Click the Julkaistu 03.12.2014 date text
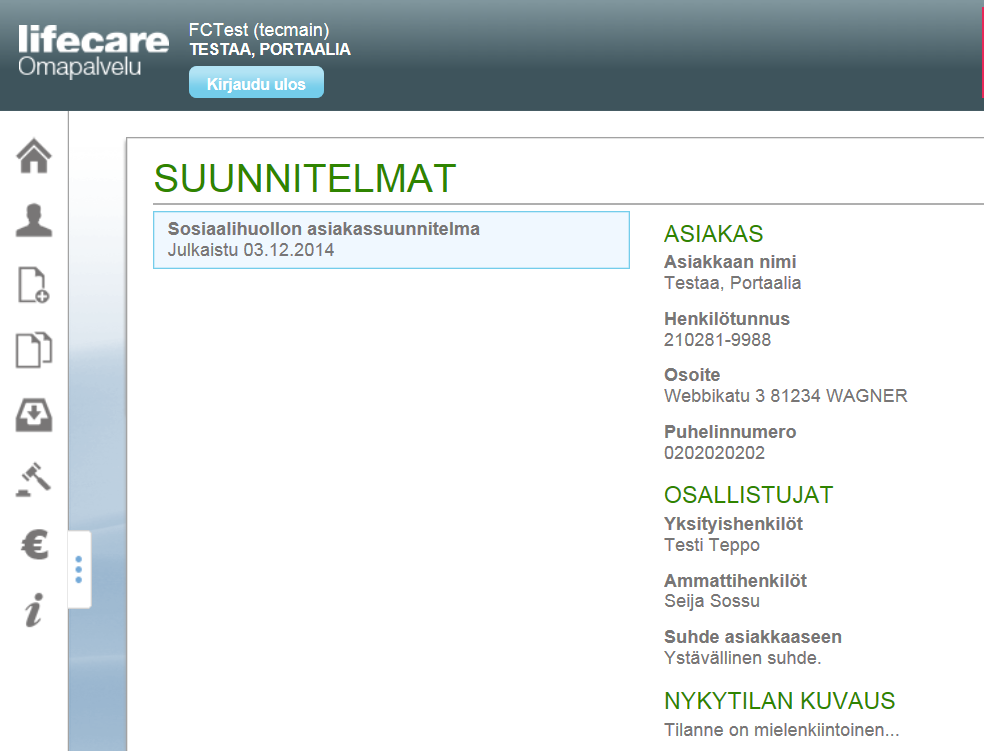 coord(250,250)
